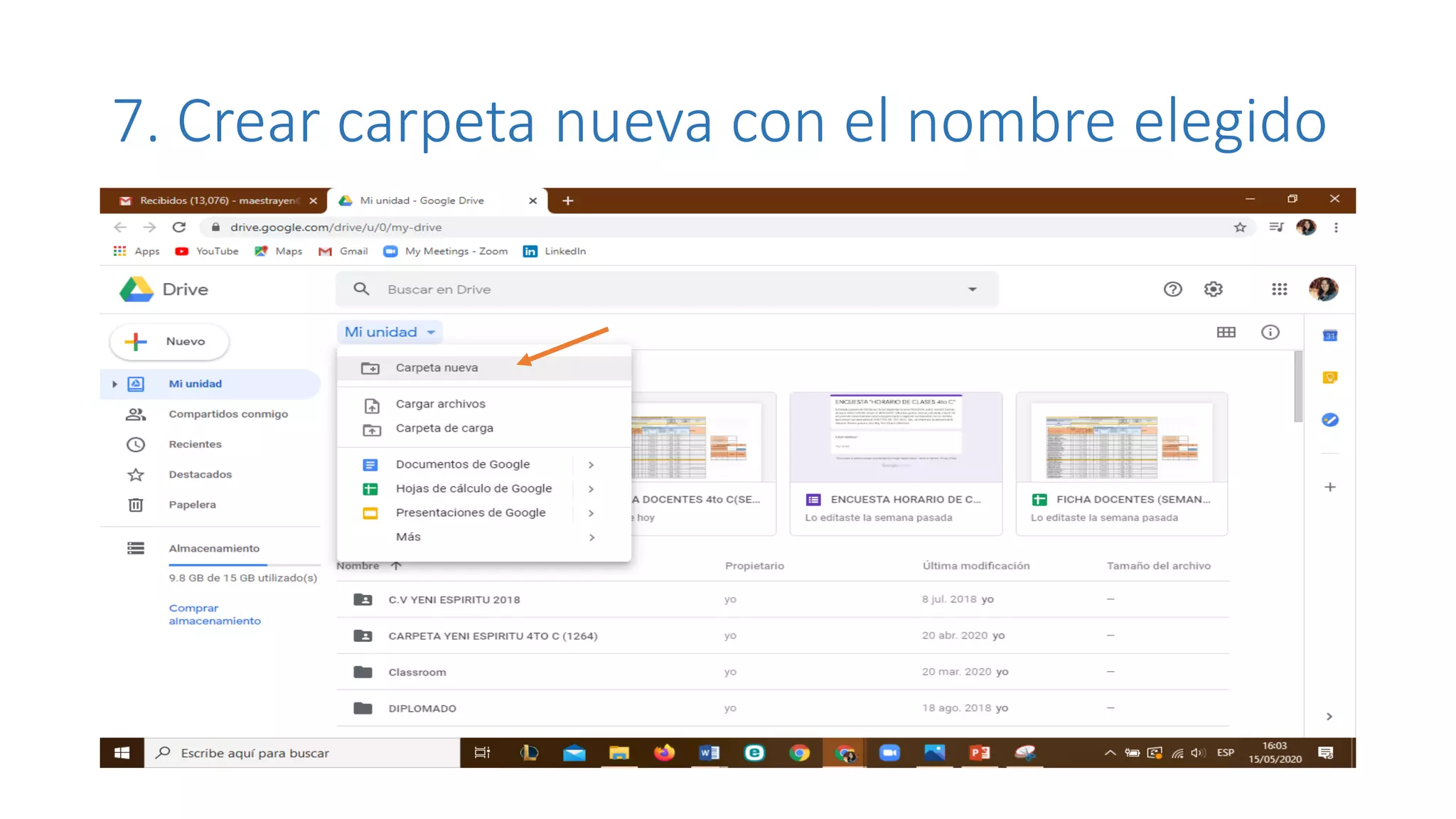The height and width of the screenshot is (819, 1456).
Task: Show details info panel
Action: tap(1270, 332)
